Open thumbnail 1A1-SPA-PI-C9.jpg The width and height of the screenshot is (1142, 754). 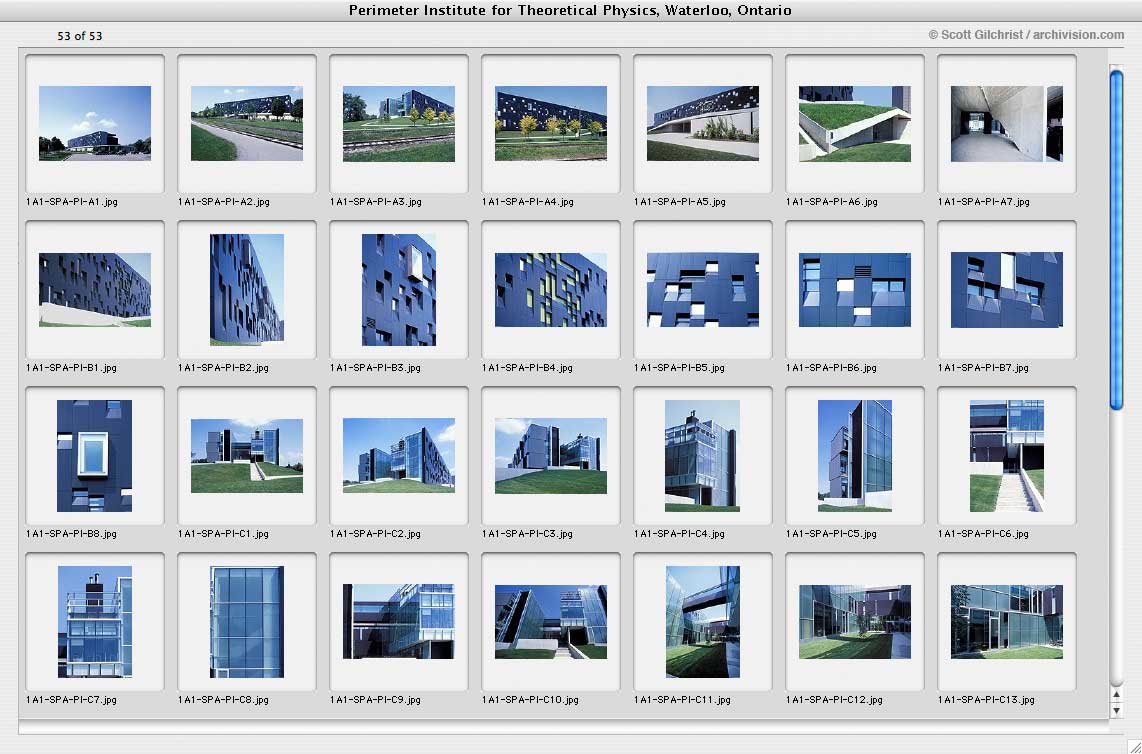pos(398,621)
